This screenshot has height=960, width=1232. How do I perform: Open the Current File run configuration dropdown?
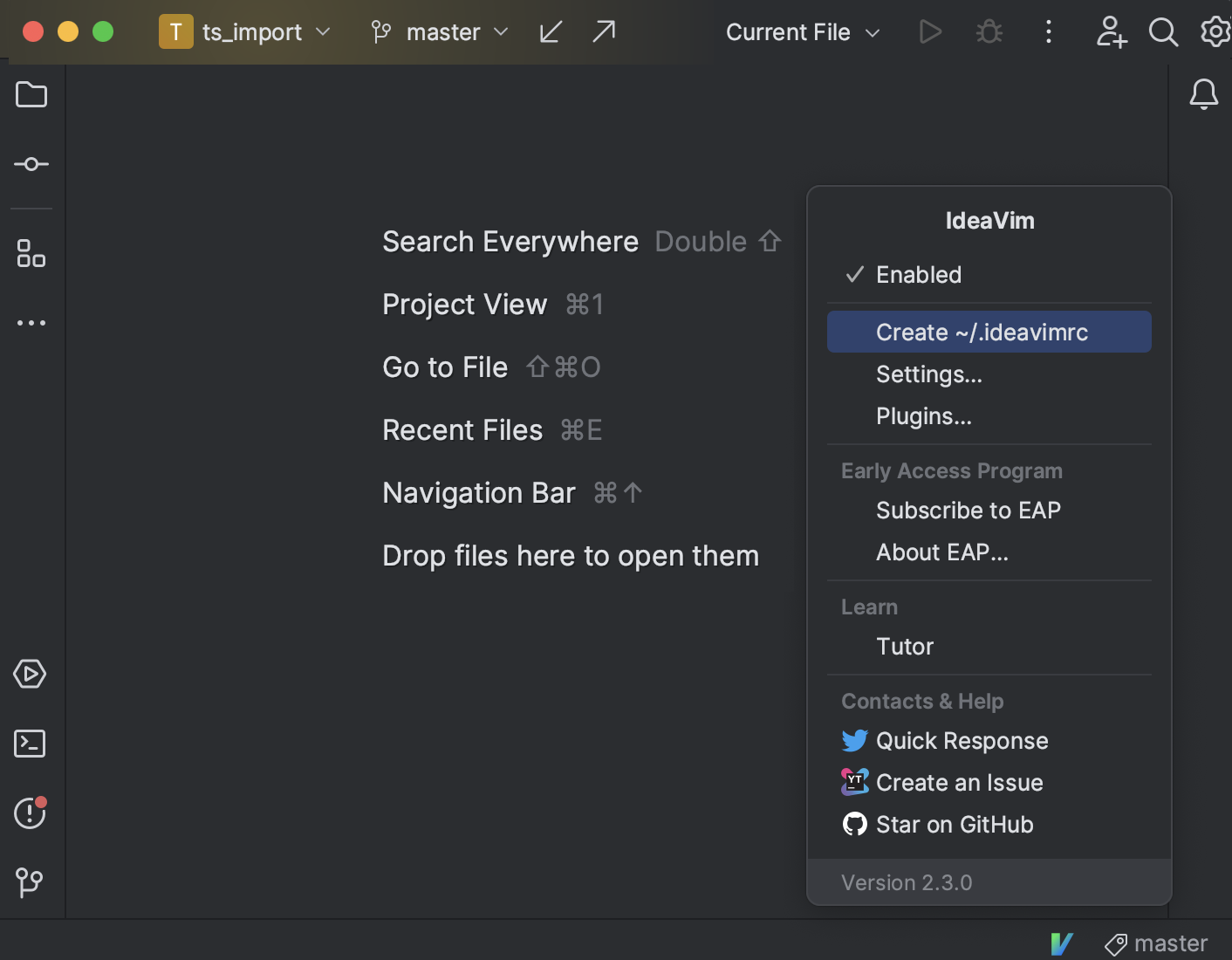[802, 31]
